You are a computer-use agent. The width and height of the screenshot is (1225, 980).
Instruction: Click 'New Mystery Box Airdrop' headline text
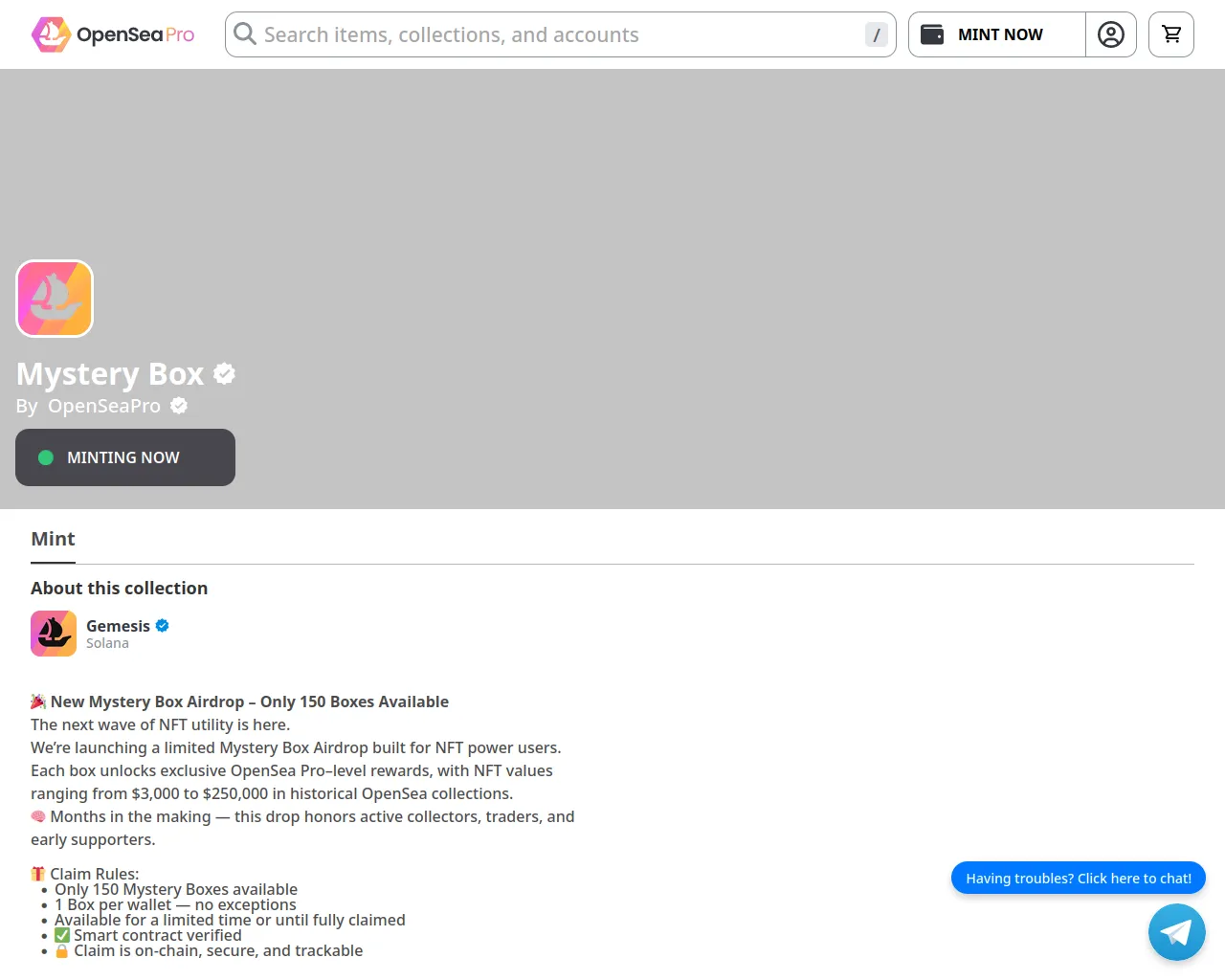pyautogui.click(x=250, y=702)
